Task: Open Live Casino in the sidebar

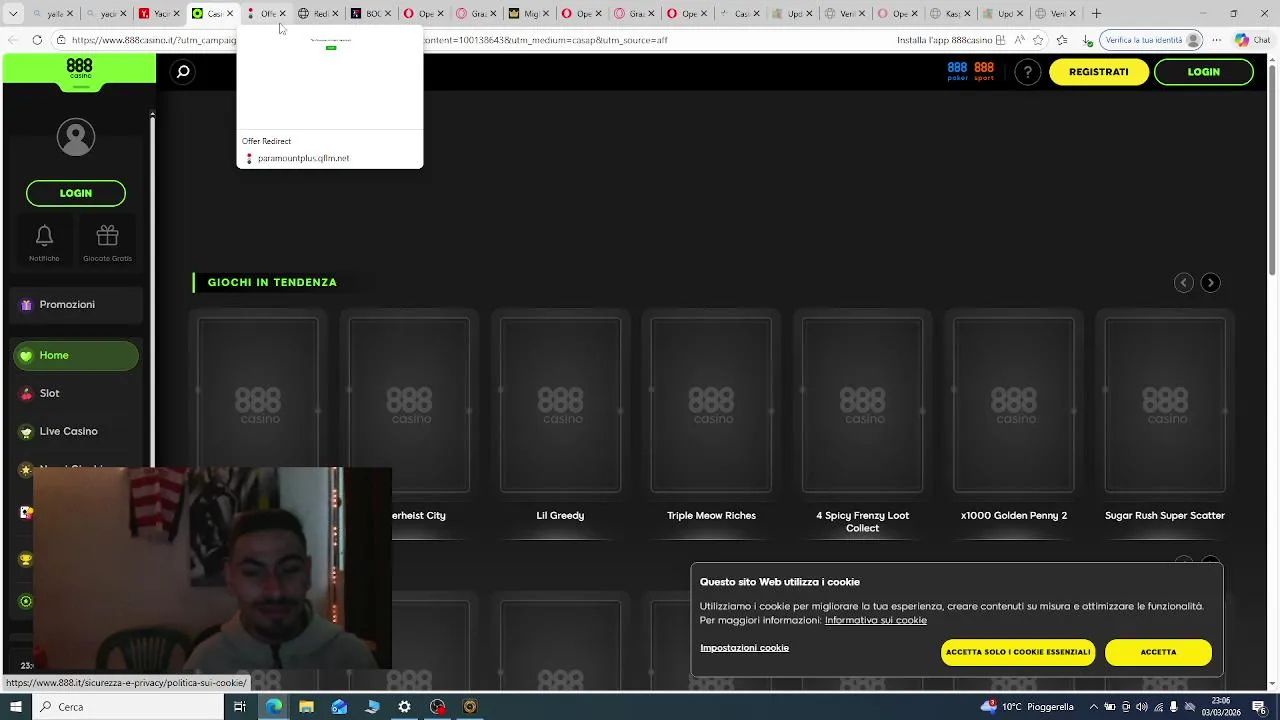Action: [76, 431]
